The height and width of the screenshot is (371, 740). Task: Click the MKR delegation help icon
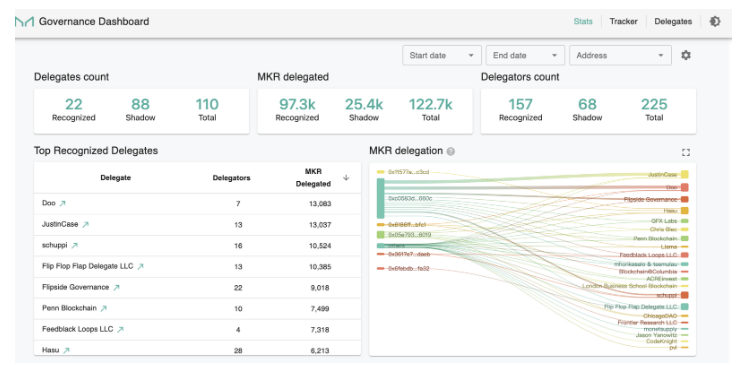click(x=451, y=152)
